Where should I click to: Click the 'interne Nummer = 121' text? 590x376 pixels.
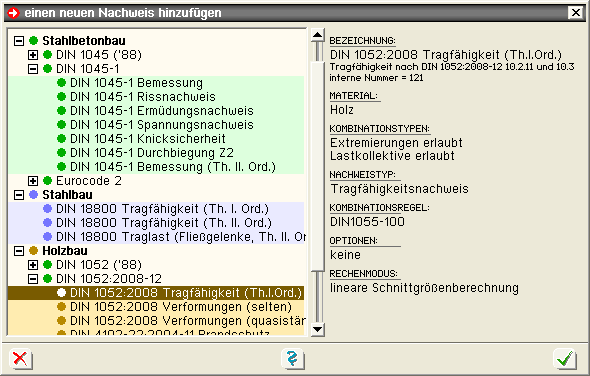[x=376, y=78]
